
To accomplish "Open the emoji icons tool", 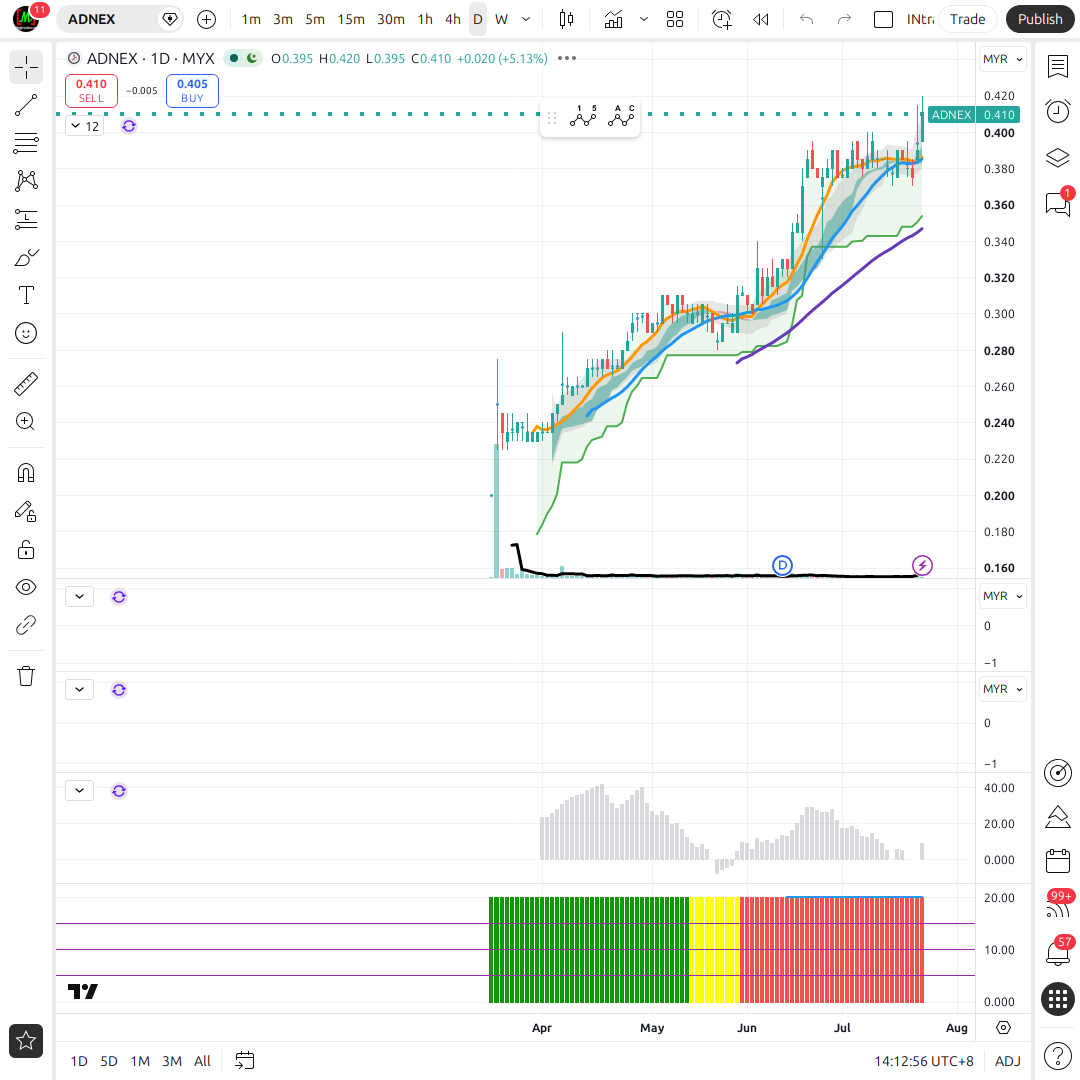I will (26, 333).
